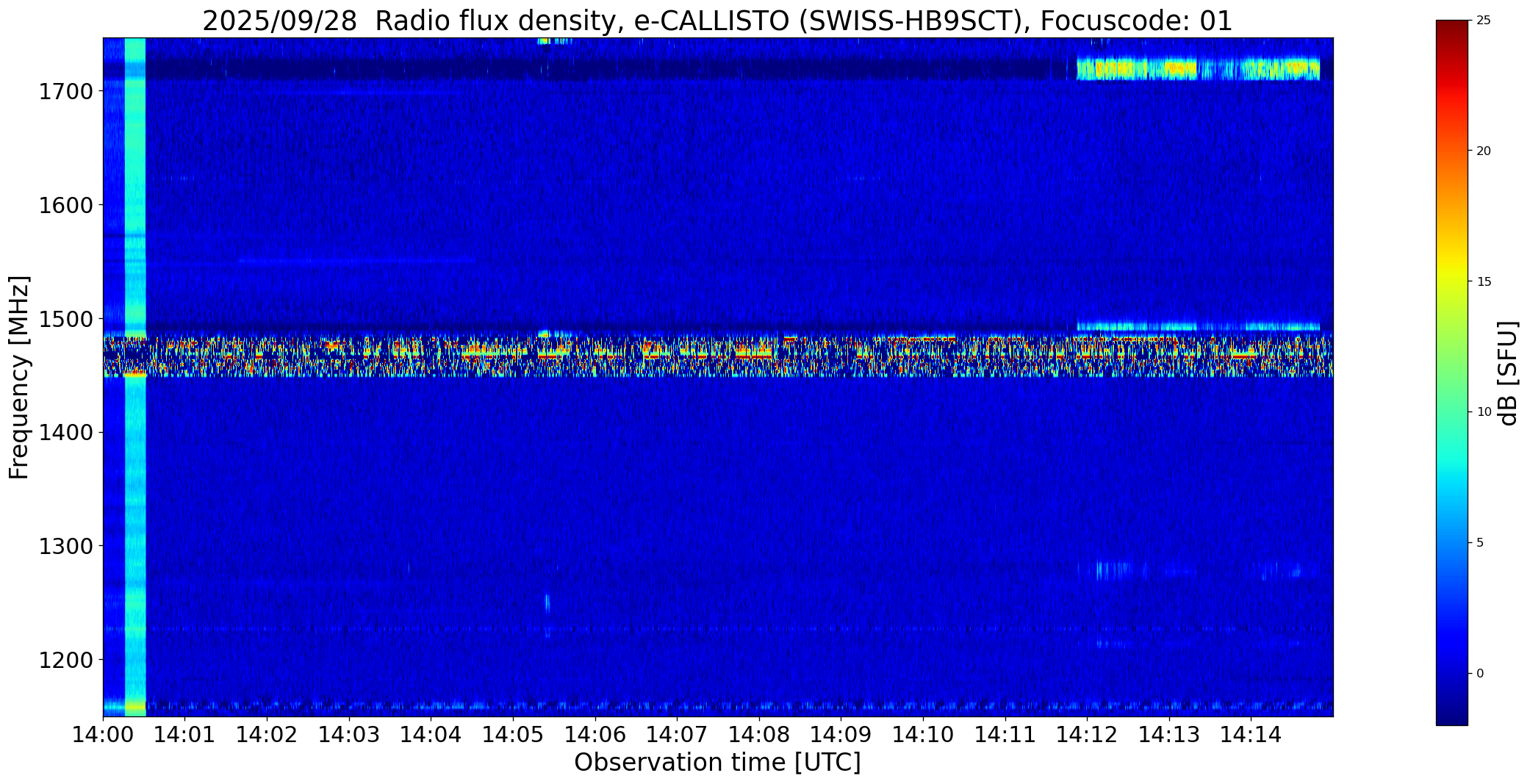Click the 14:13 time tick label
The width and height of the screenshot is (1530, 784).
point(1169,735)
